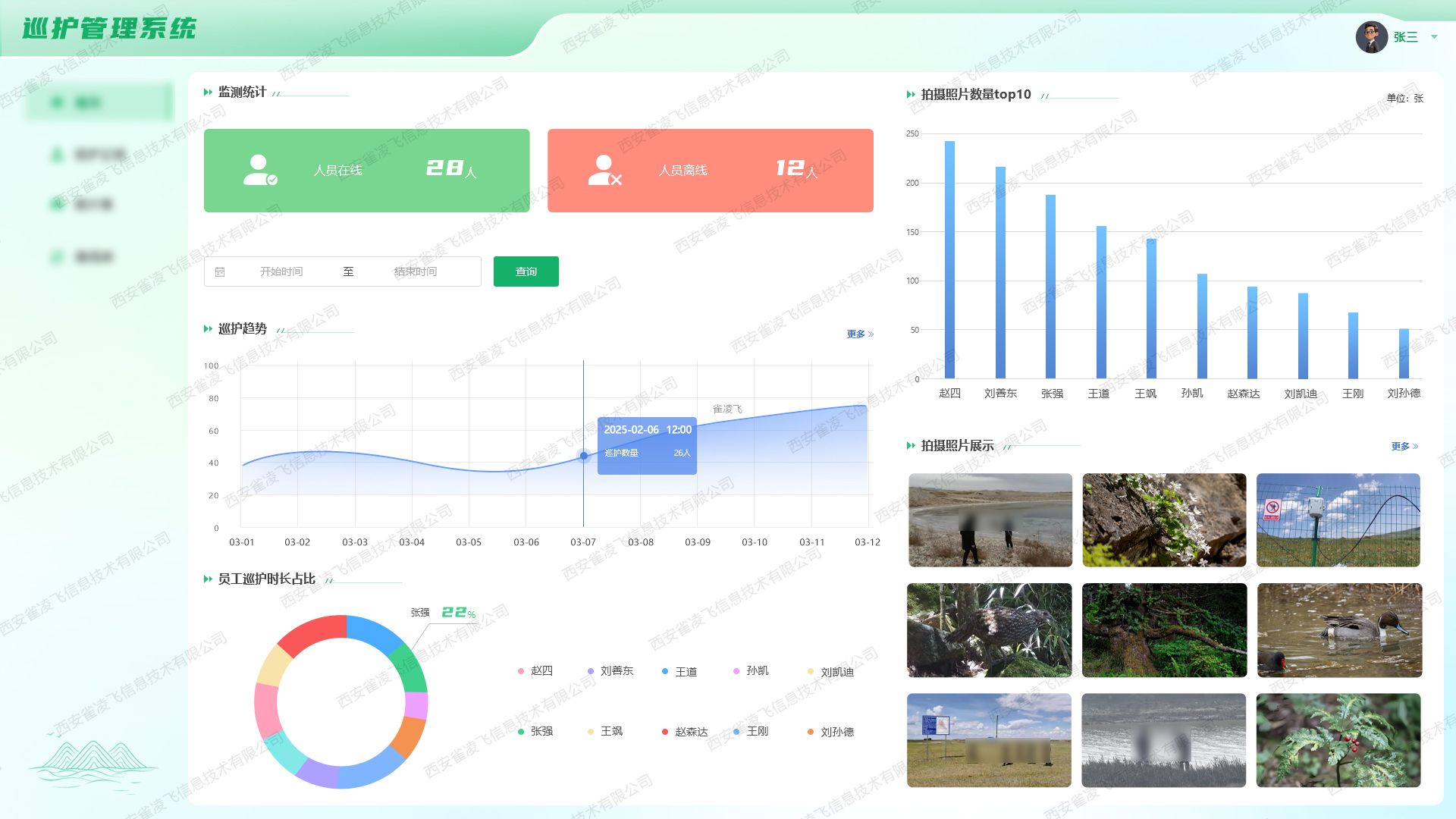Image resolution: width=1456 pixels, height=819 pixels.
Task: Click the user avatar picture
Action: coord(1371,37)
